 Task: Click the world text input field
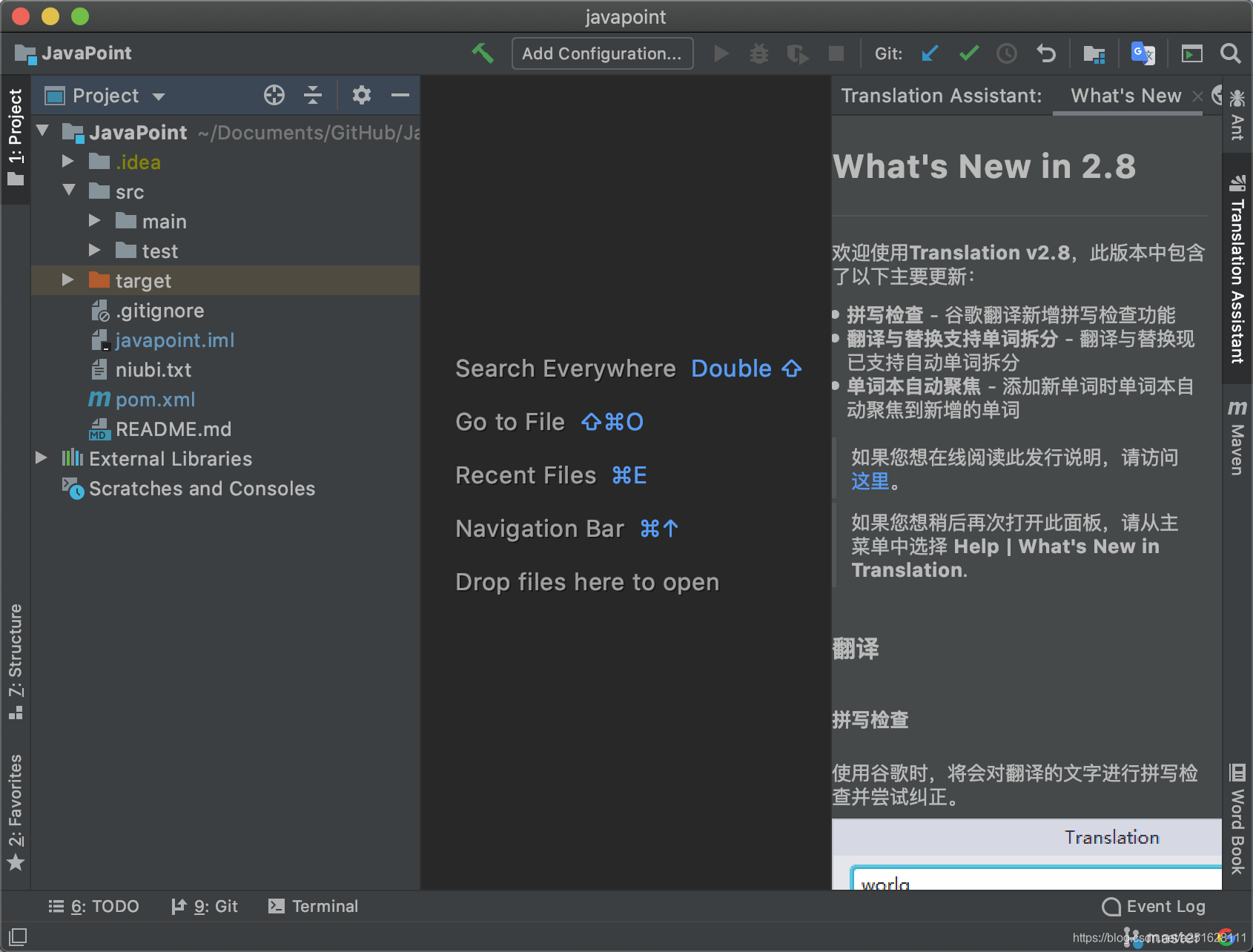click(x=1037, y=879)
